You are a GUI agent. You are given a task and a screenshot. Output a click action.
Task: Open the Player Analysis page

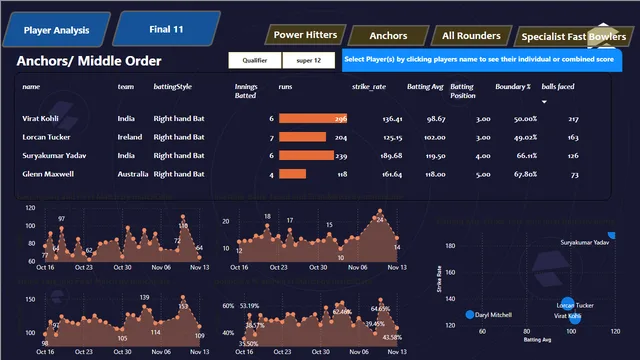pyautogui.click(x=57, y=30)
